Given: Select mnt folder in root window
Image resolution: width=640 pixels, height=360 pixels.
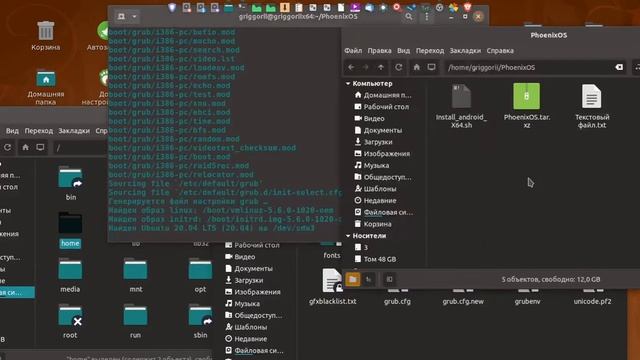Looking at the screenshot, I should [x=136, y=276].
